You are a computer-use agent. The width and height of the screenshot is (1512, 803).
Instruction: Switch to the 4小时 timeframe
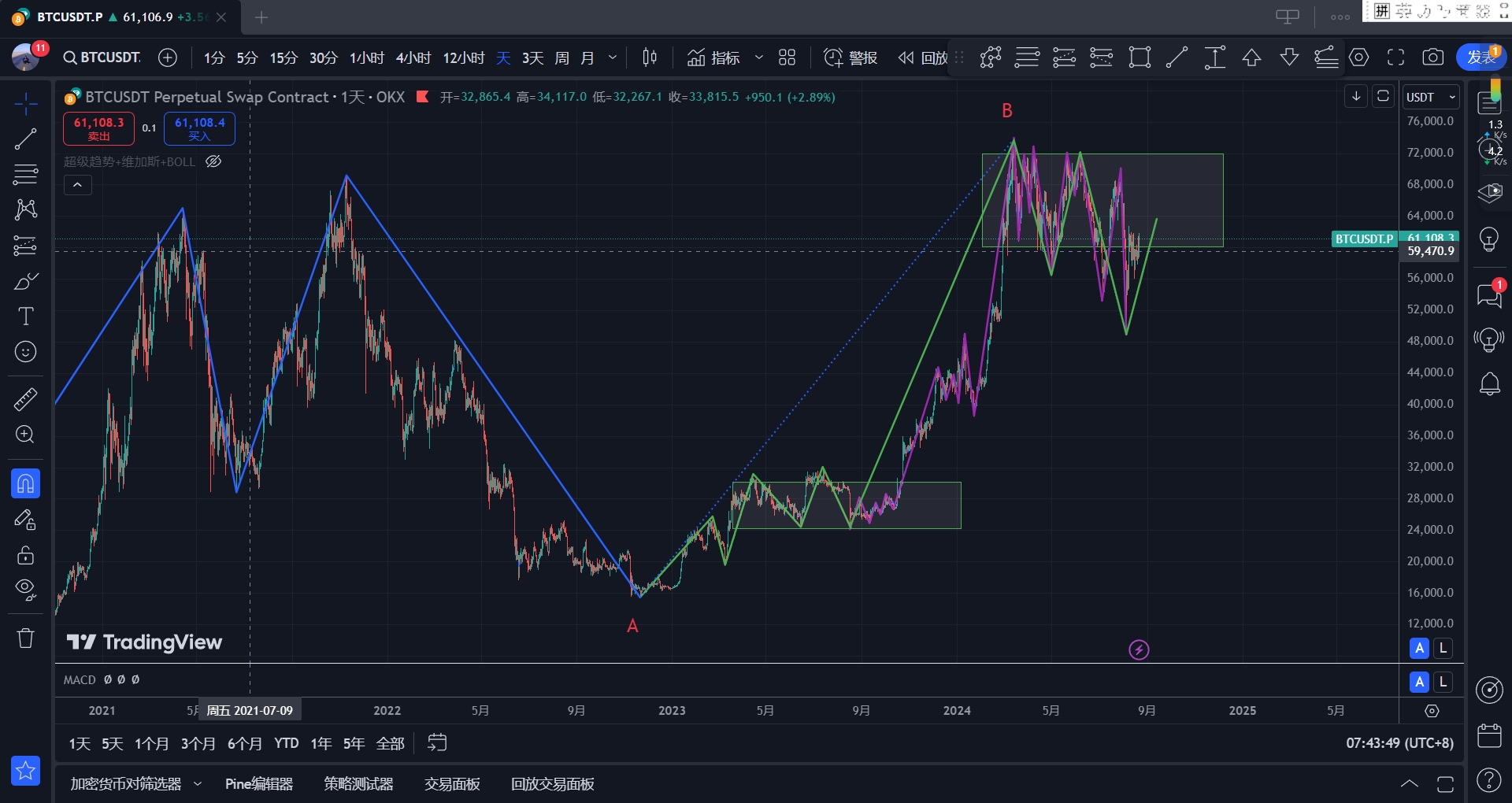coord(413,57)
